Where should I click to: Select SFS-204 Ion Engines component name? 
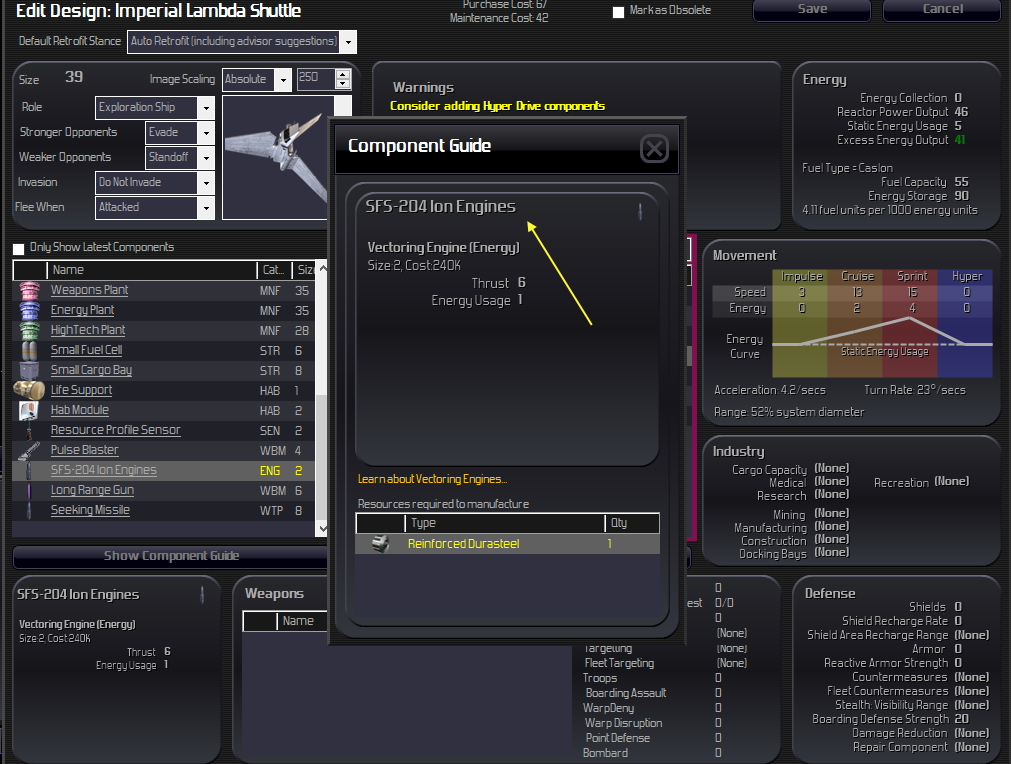point(103,470)
